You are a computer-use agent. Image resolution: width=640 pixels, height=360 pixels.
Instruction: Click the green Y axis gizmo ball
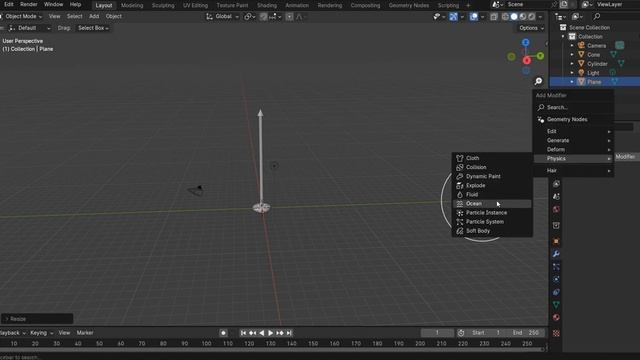[540, 56]
